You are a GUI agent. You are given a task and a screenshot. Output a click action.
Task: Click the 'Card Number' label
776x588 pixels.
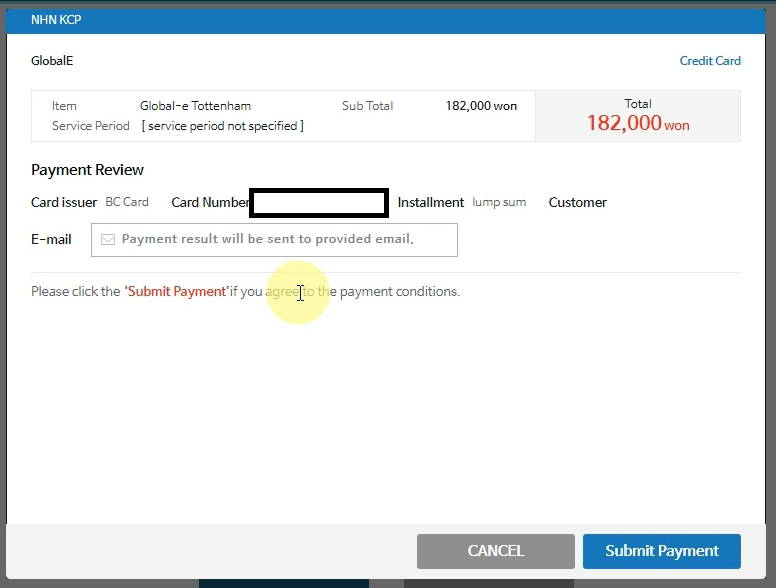pos(210,202)
